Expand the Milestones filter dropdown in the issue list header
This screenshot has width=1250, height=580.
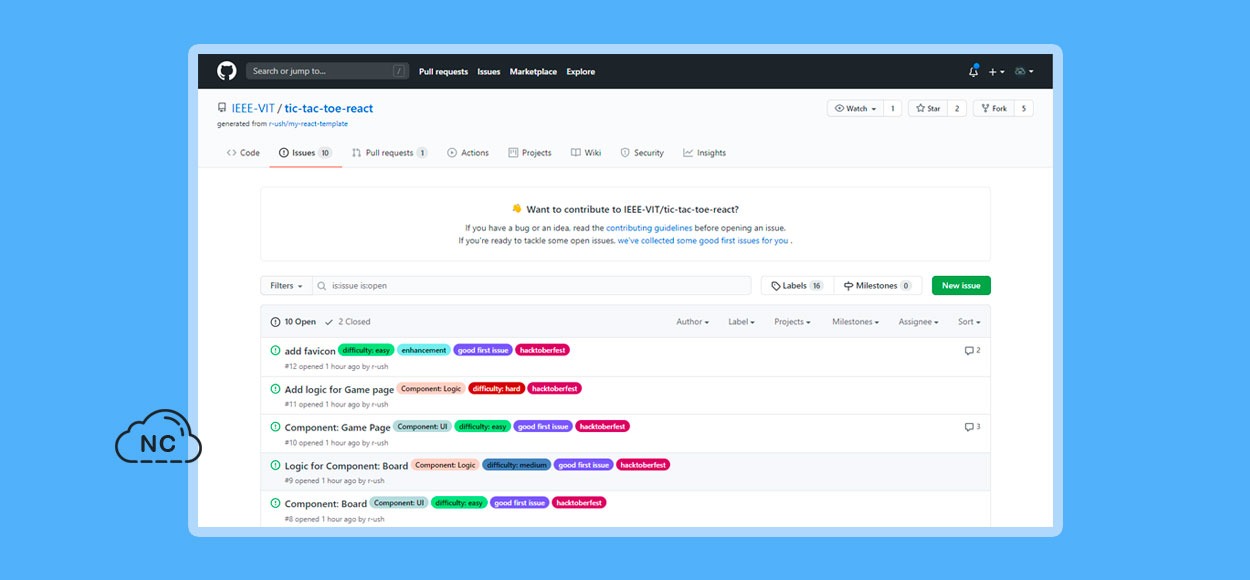pos(855,322)
